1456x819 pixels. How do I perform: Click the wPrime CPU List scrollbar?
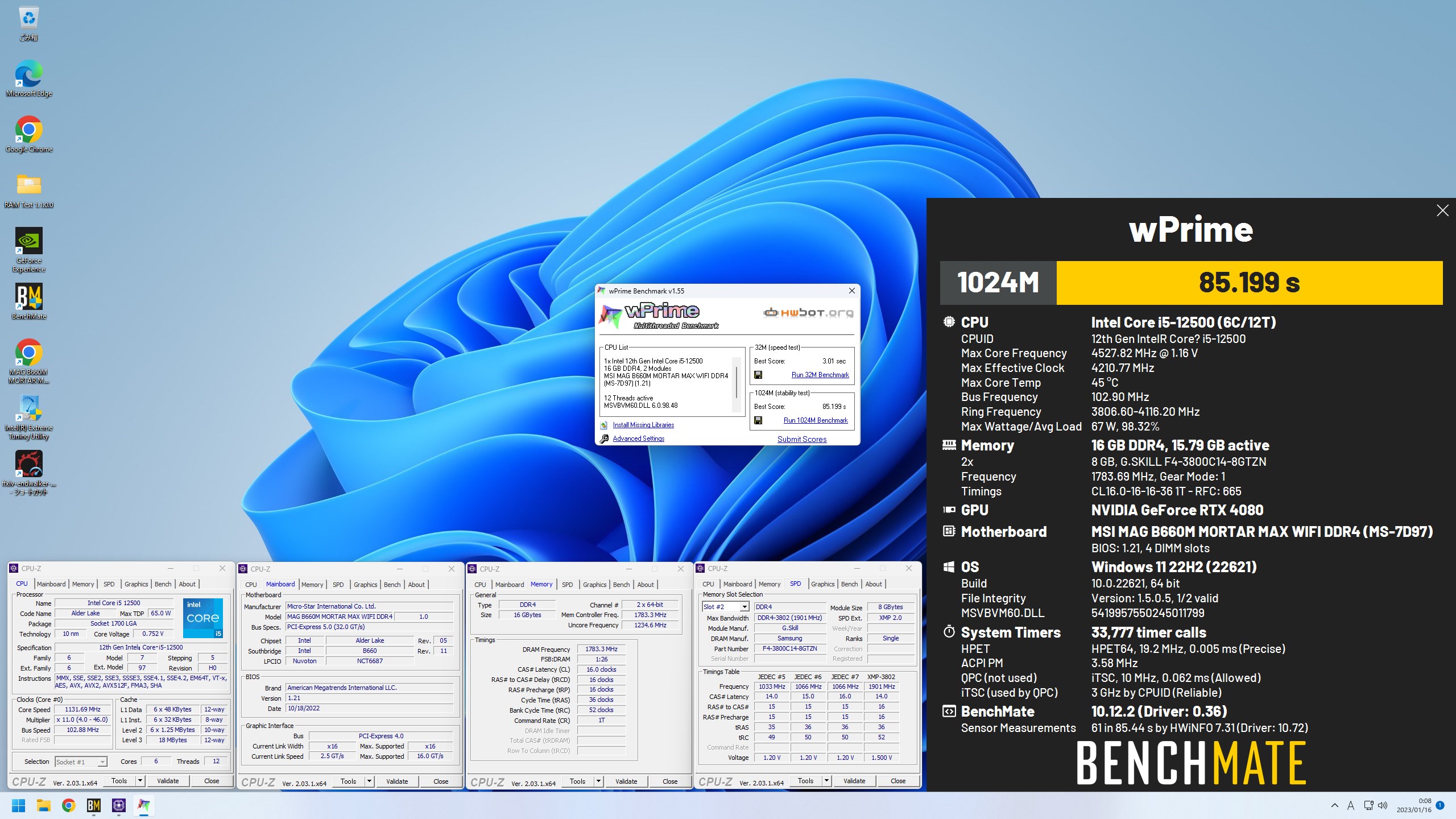tap(737, 384)
